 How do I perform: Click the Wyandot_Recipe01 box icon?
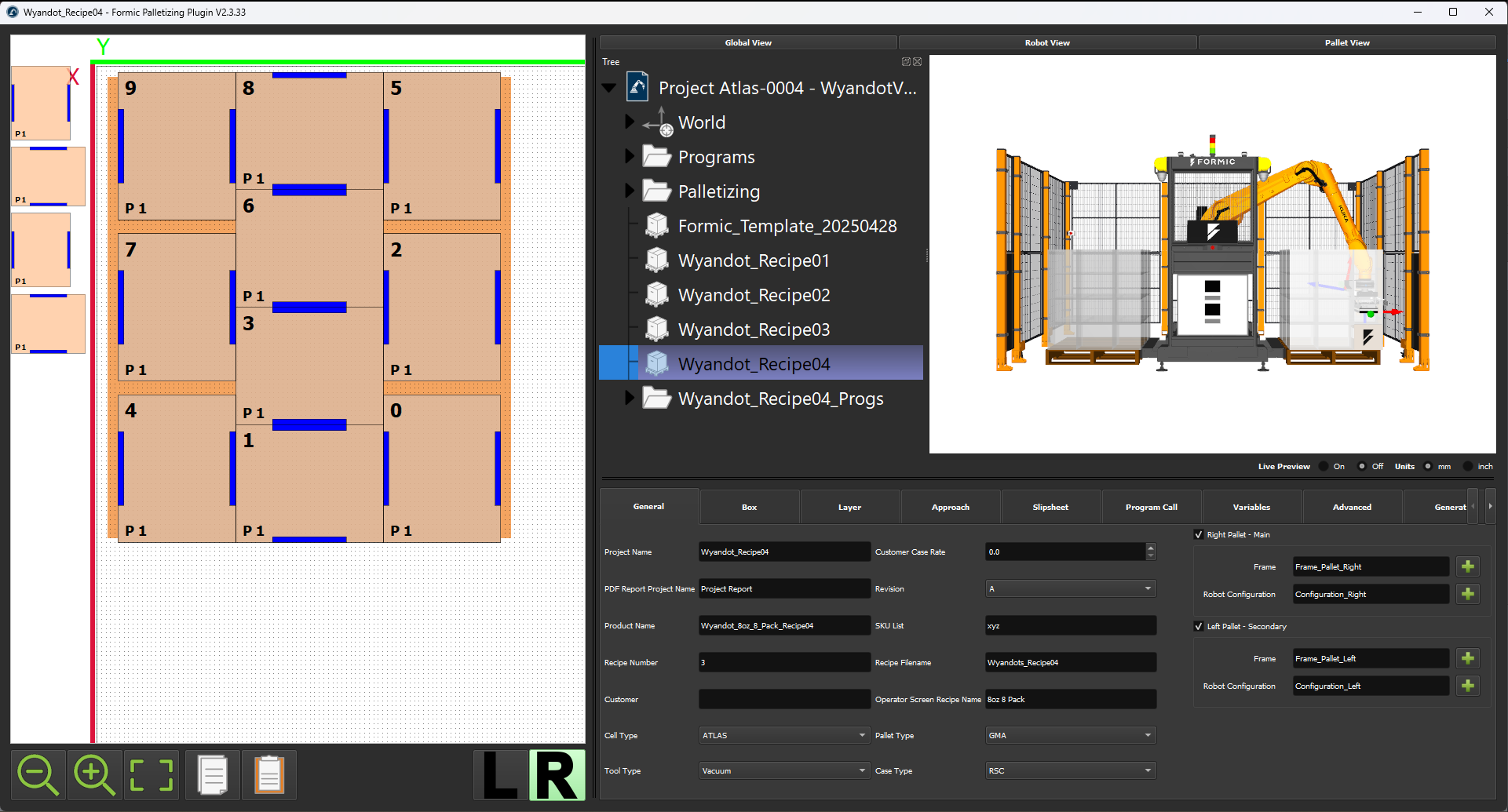657,260
